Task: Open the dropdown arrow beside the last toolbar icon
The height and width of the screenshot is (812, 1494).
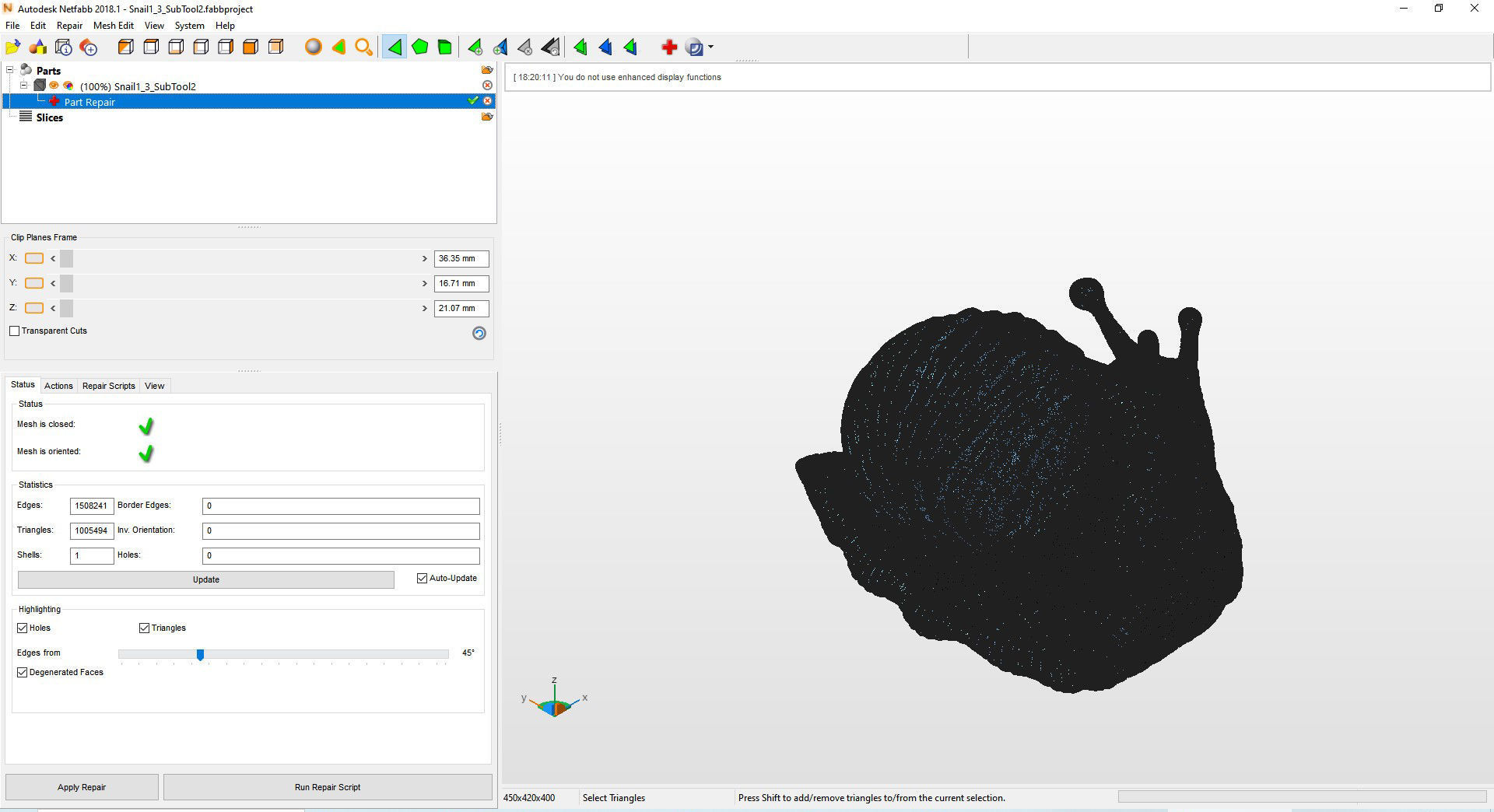Action: pos(710,47)
